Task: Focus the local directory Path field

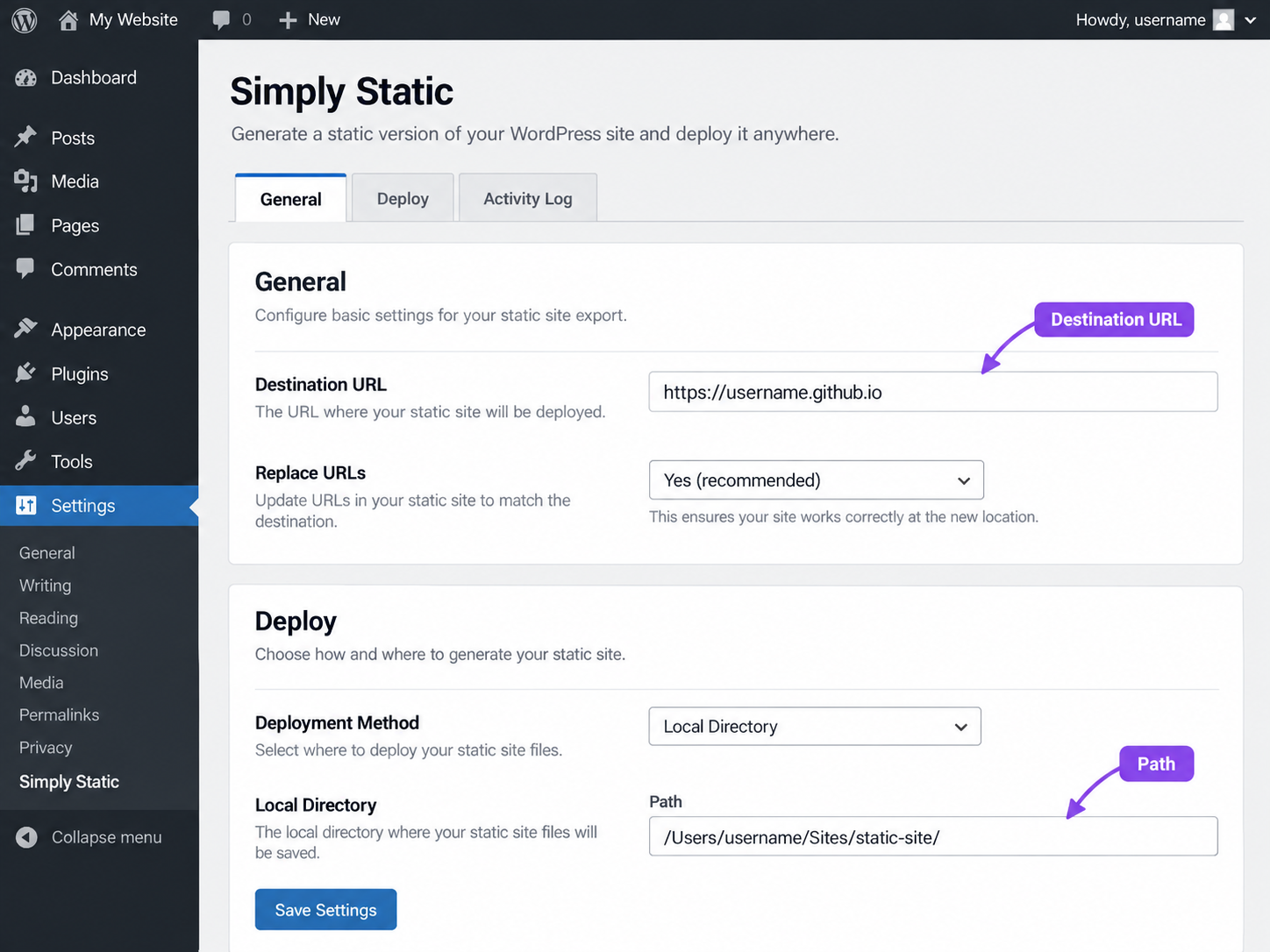Action: (x=933, y=836)
